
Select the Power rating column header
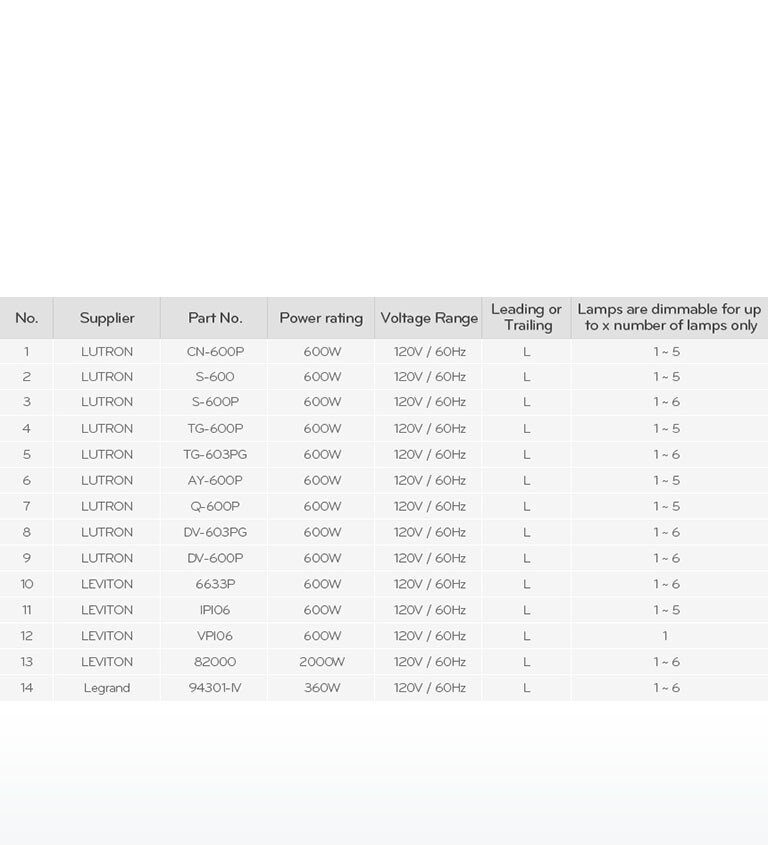pyautogui.click(x=321, y=318)
